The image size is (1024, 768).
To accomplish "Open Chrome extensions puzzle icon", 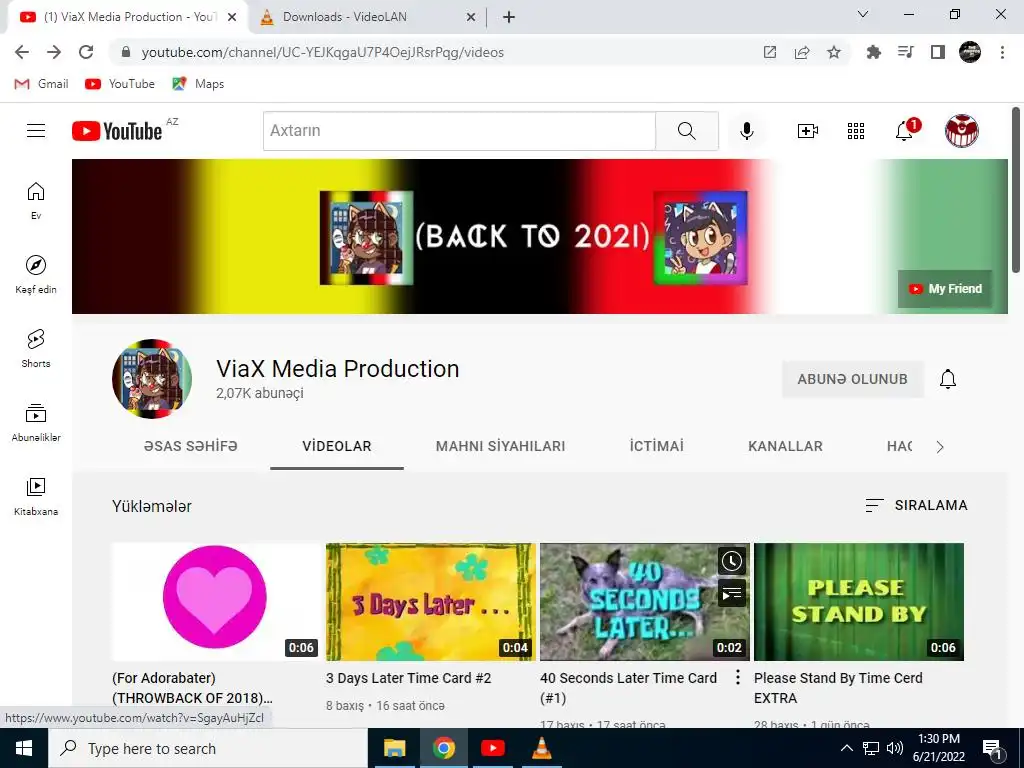I will [873, 52].
